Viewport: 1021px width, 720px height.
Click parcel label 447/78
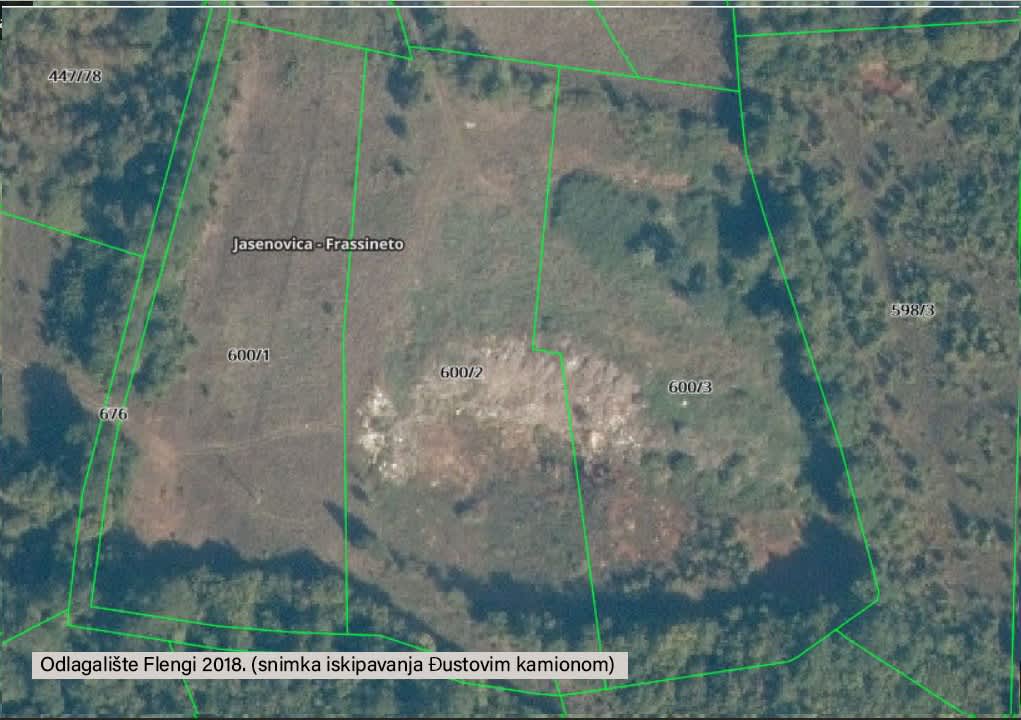[x=75, y=76]
